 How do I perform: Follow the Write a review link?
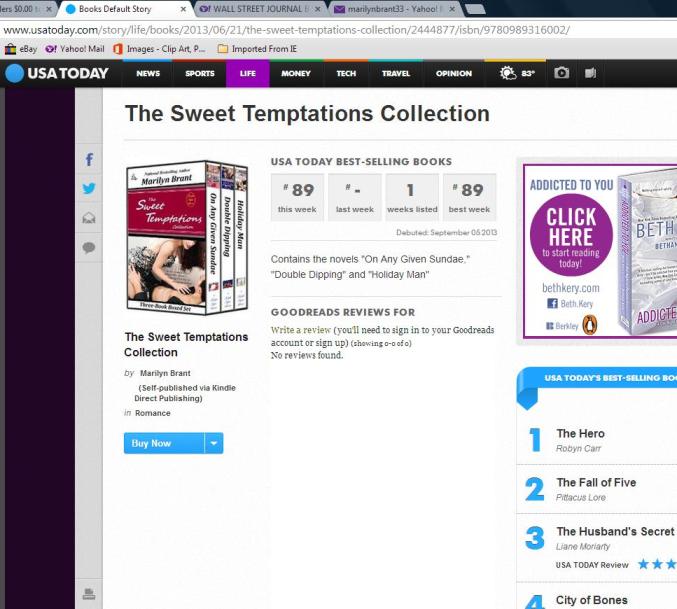301,330
